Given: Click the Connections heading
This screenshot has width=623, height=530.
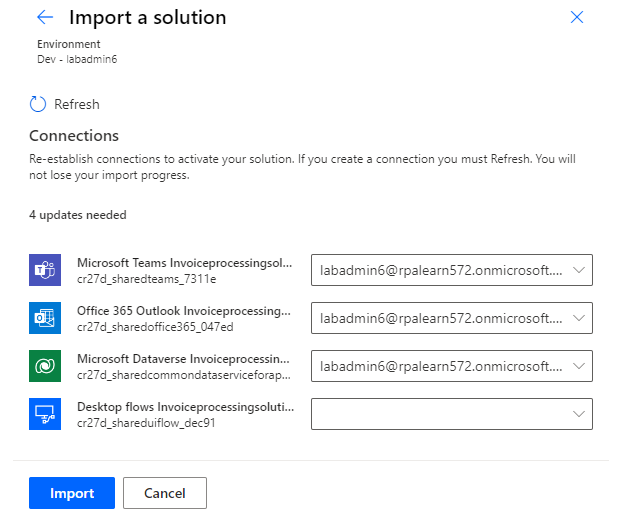Looking at the screenshot, I should pyautogui.click(x=74, y=136).
